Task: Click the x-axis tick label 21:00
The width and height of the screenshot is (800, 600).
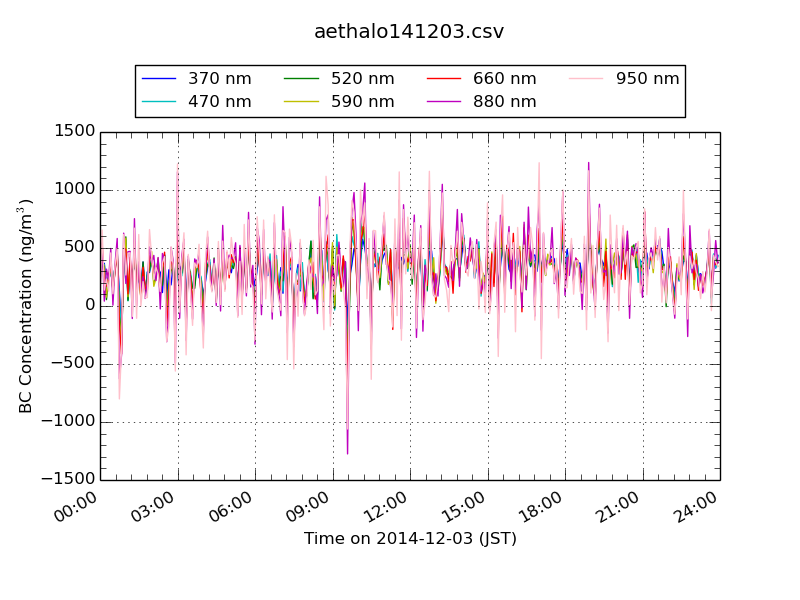Action: [x=617, y=507]
